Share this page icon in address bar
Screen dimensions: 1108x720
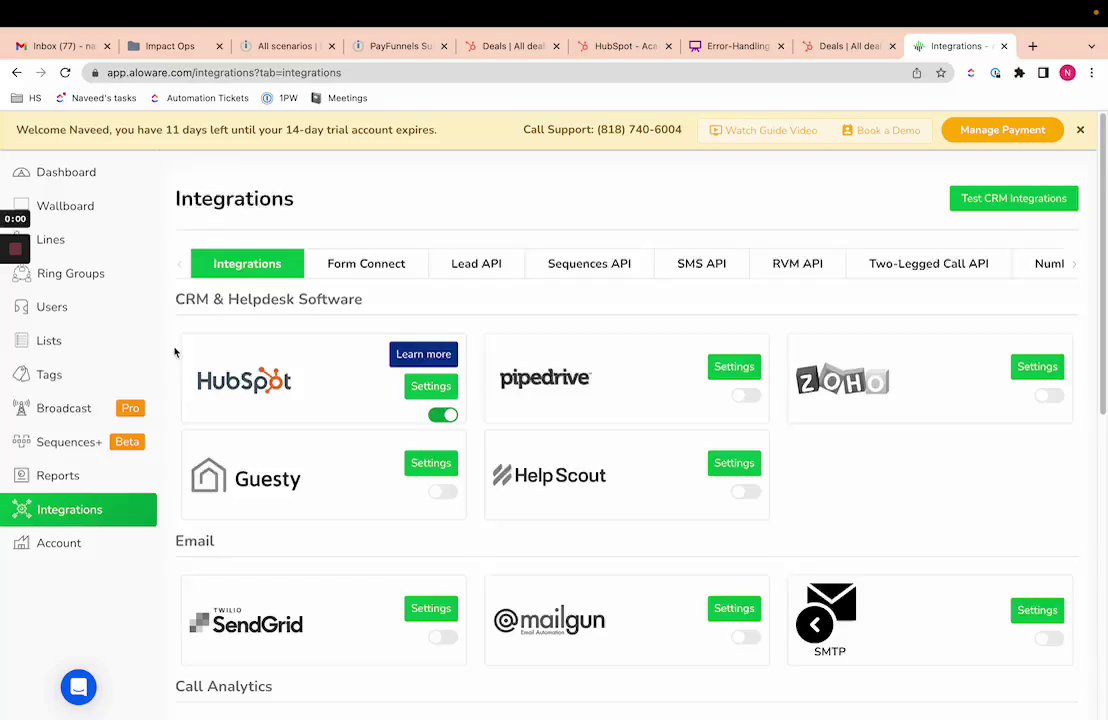click(x=917, y=73)
